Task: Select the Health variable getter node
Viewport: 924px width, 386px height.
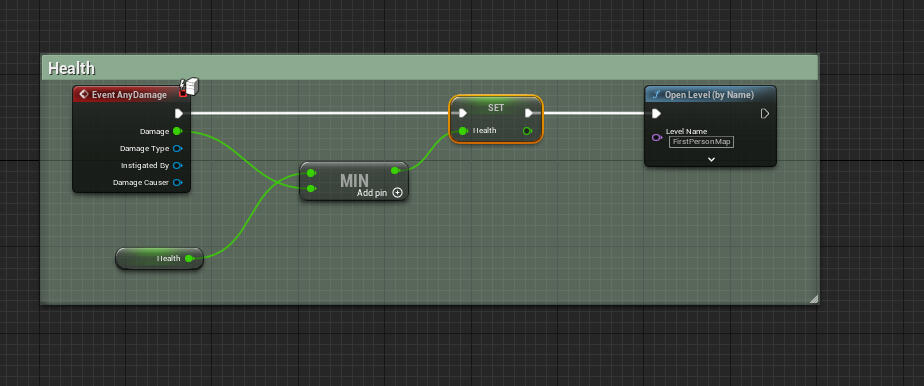Action: coord(159,259)
